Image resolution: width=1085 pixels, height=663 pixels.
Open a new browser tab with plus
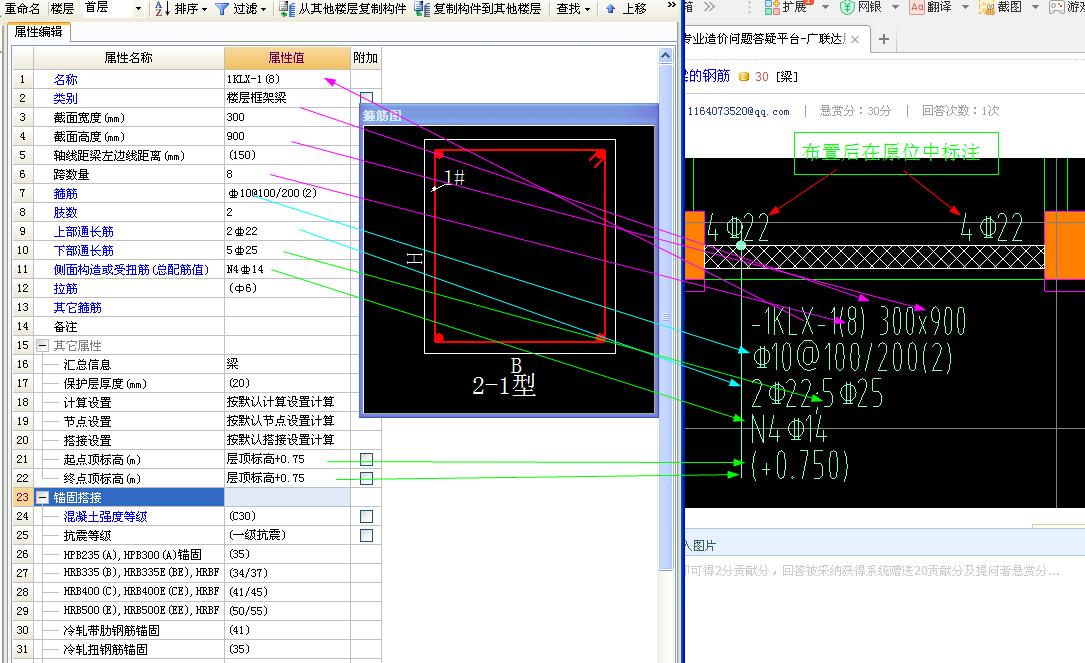click(884, 39)
